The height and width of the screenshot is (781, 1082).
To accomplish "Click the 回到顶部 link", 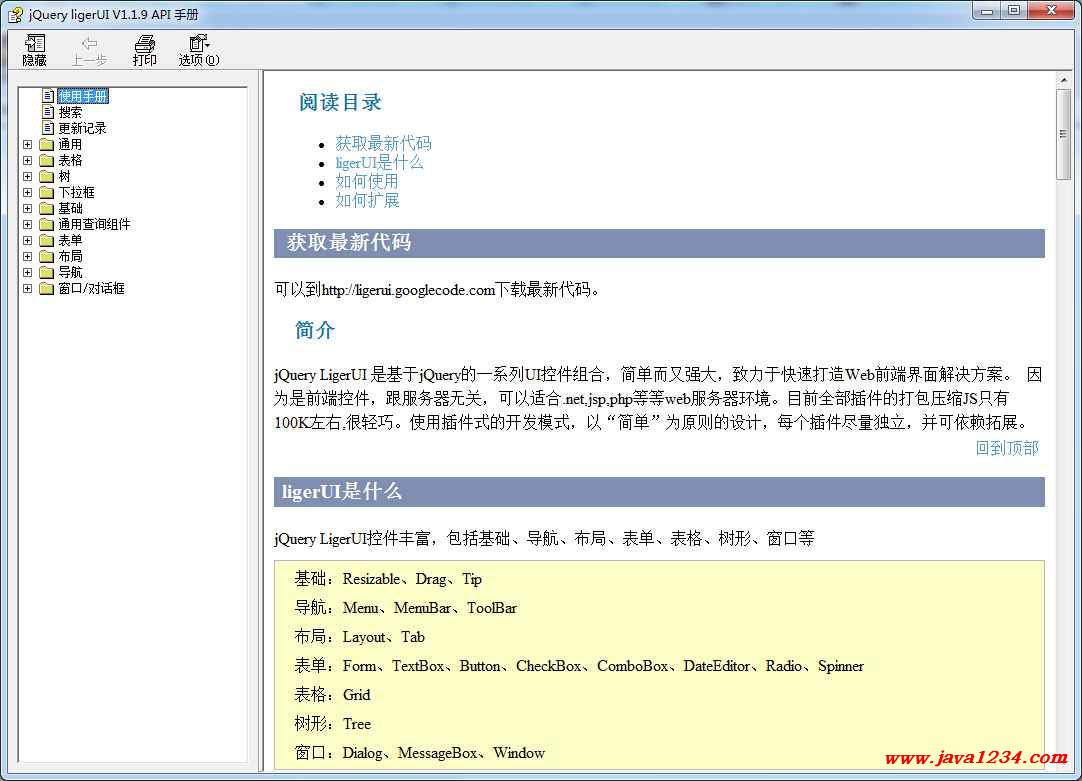I will tap(1006, 448).
